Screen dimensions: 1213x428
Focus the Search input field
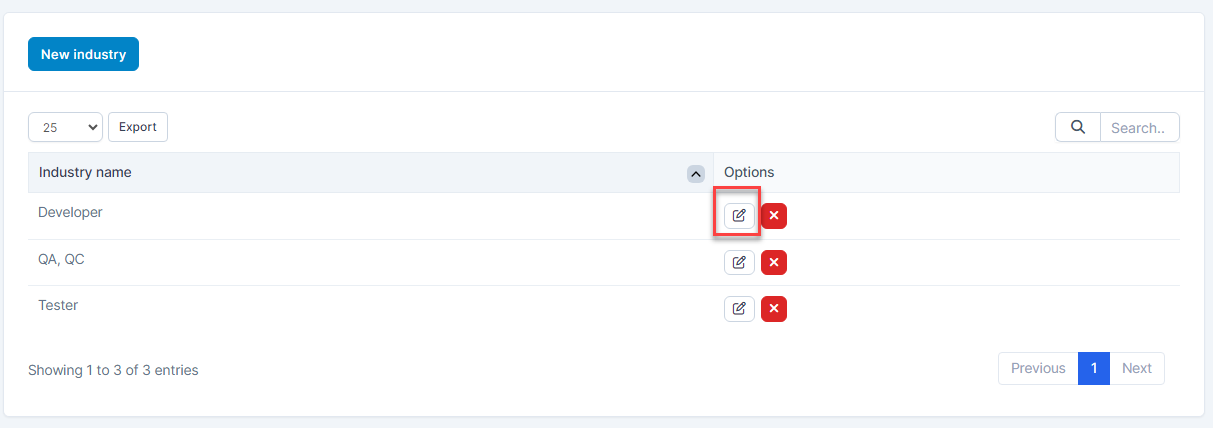tap(1139, 127)
